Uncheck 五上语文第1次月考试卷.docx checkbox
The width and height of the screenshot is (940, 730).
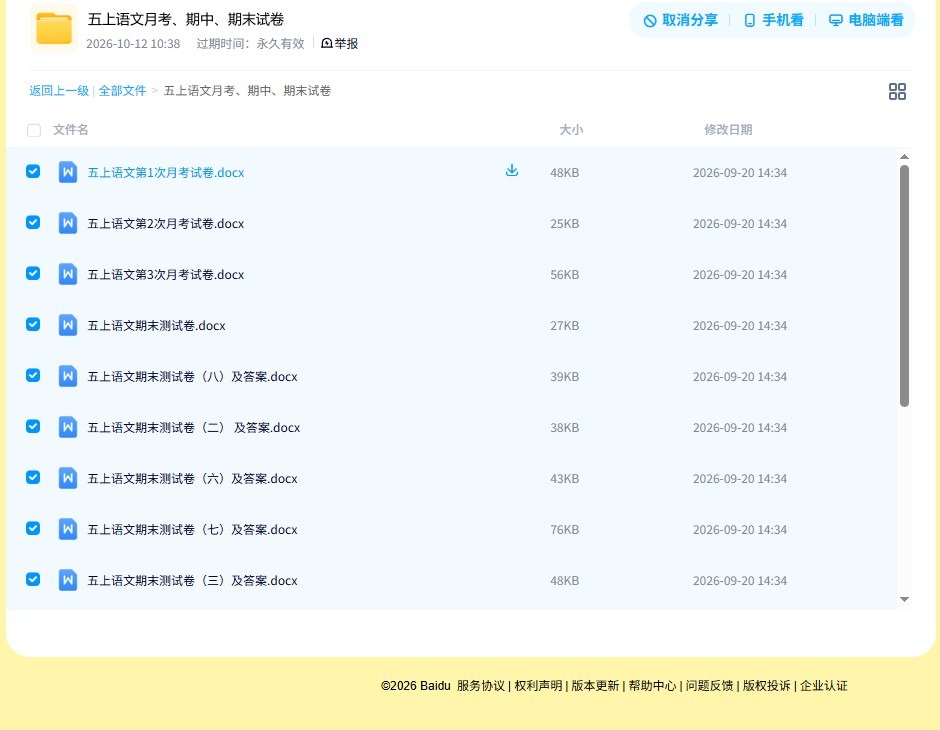[33, 171]
